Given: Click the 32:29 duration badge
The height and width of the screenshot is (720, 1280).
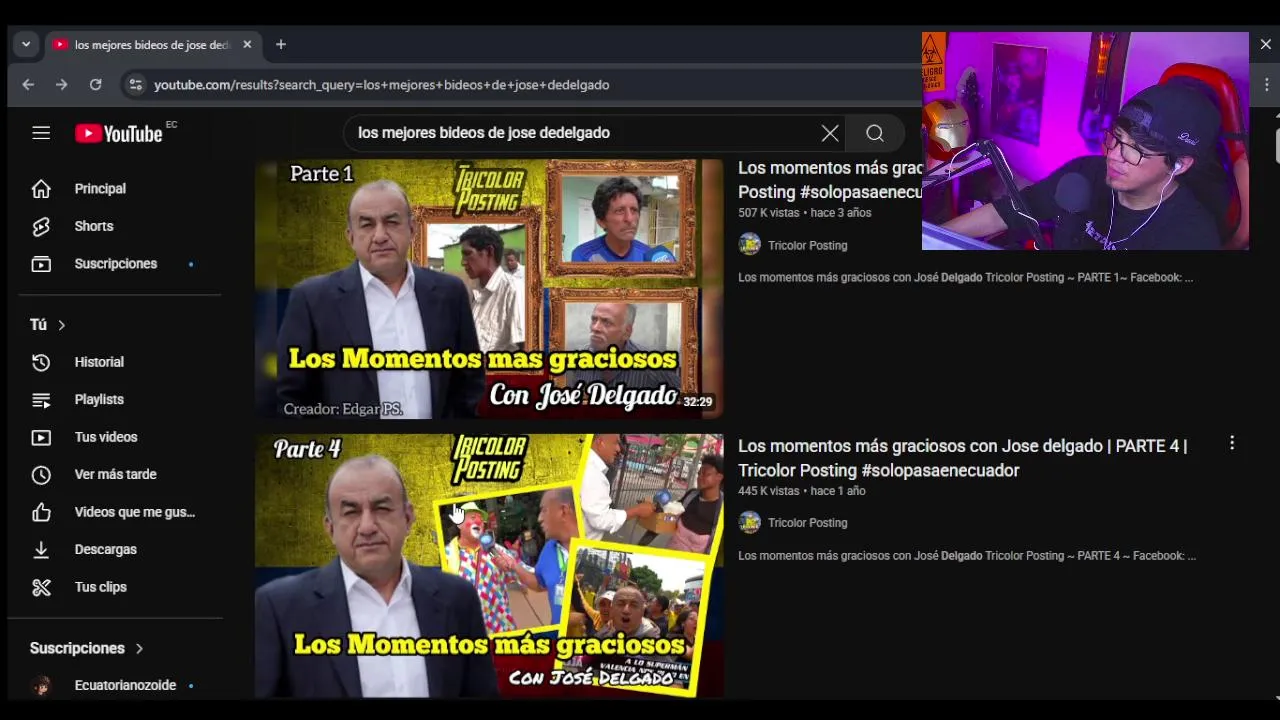Looking at the screenshot, I should [697, 402].
